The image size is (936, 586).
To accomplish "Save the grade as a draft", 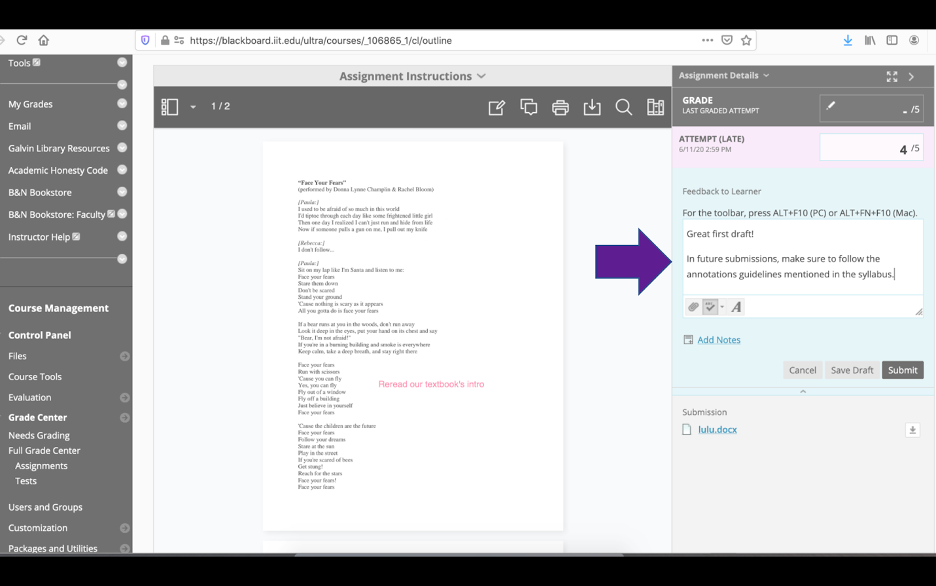I will coord(852,370).
